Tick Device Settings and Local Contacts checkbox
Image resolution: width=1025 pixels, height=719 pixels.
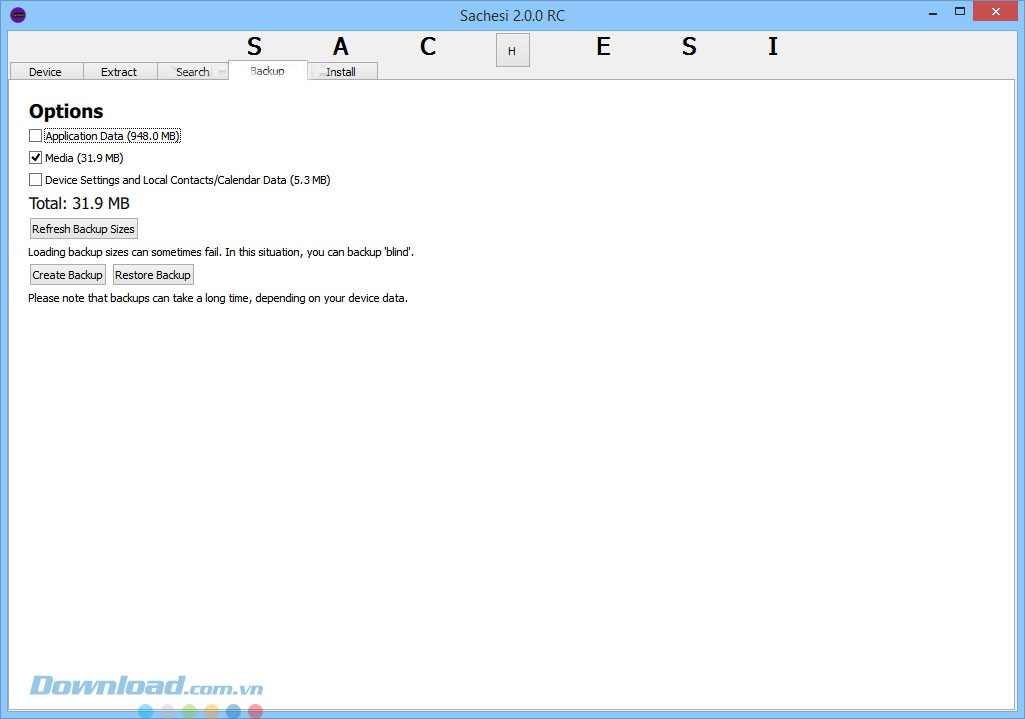(x=36, y=180)
